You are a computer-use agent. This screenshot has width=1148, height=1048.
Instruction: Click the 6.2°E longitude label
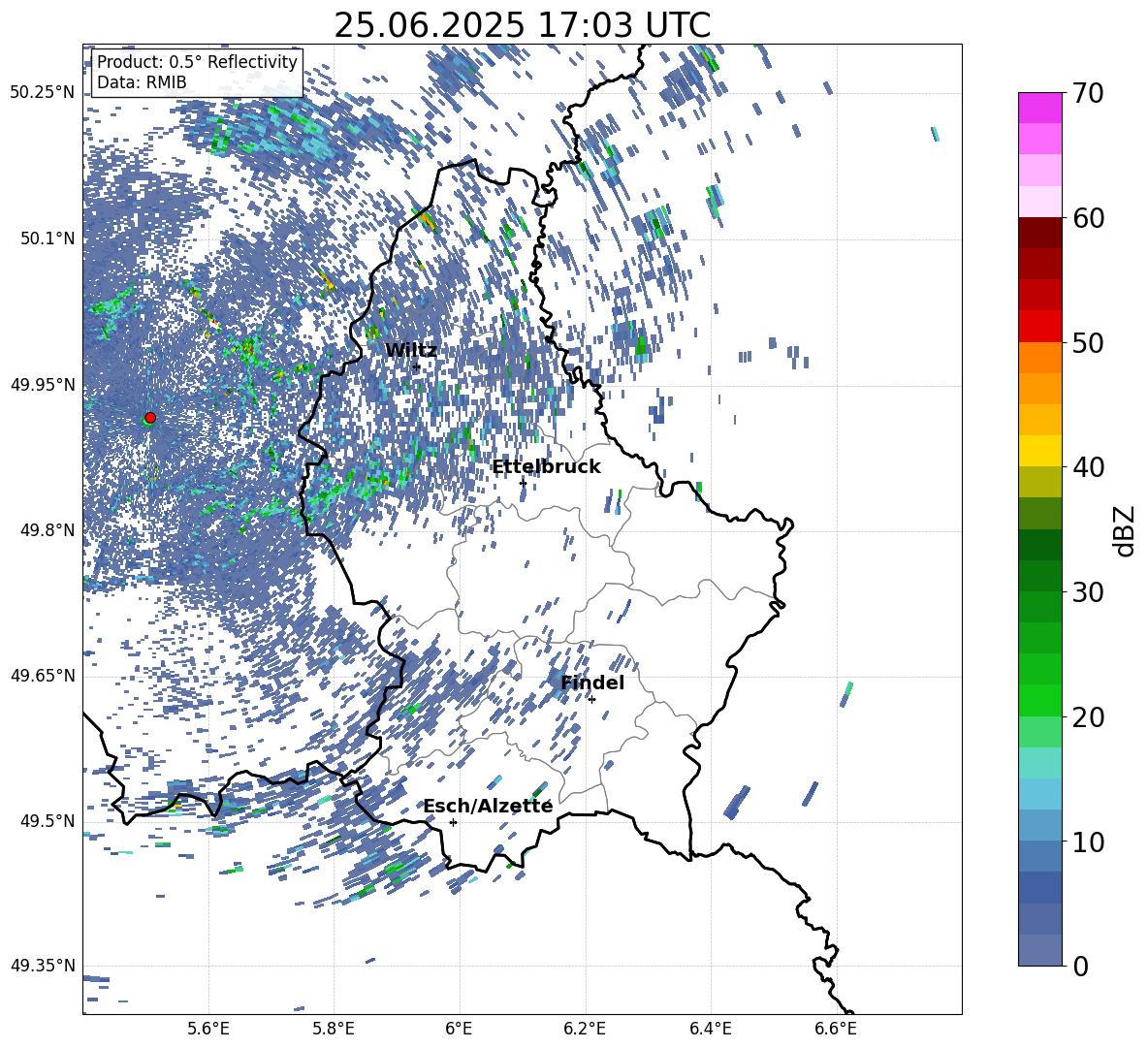click(585, 1029)
